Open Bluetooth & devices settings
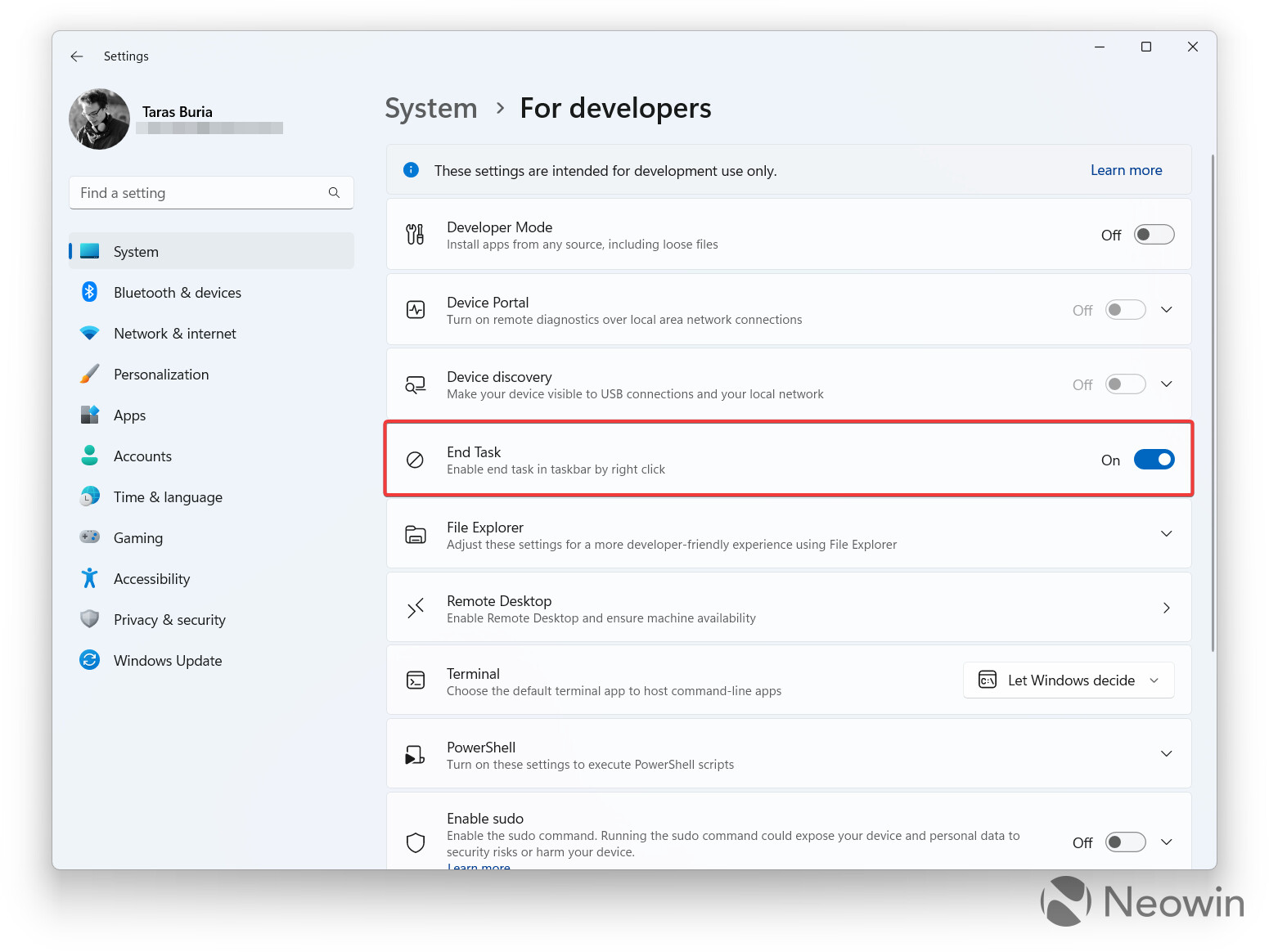1269x952 pixels. (x=211, y=292)
